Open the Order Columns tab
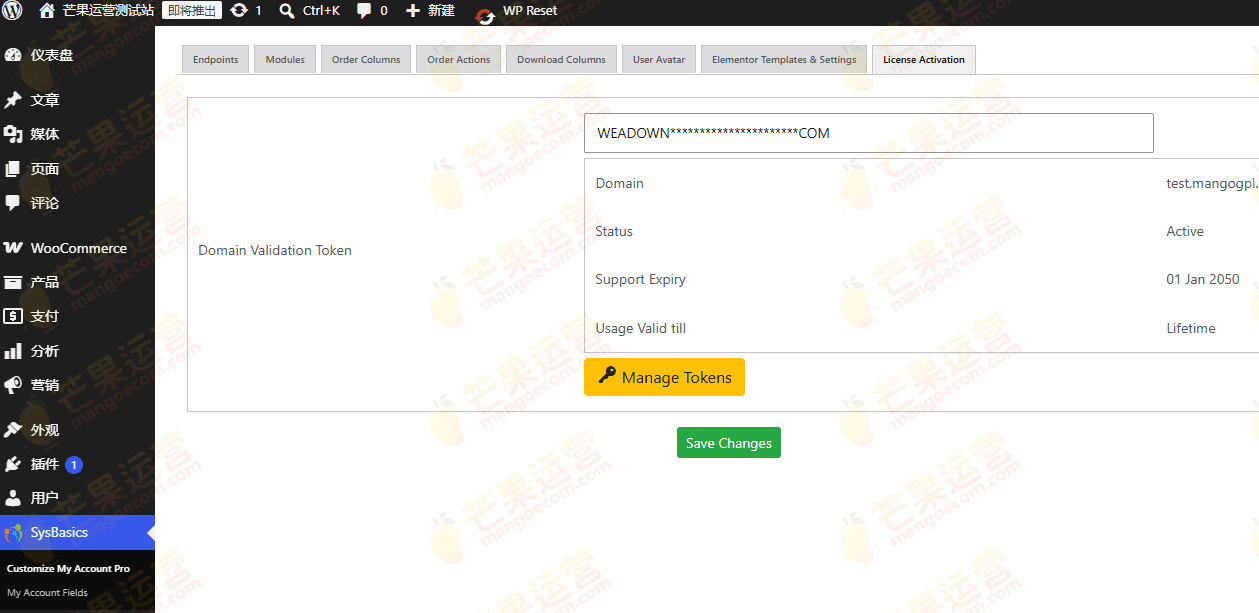1259x613 pixels. coord(366,60)
